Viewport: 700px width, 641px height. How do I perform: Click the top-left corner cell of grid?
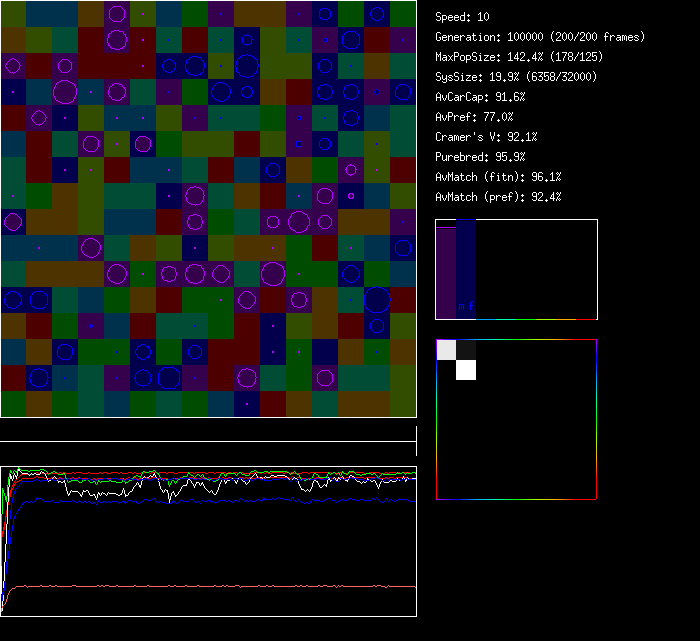tap(13, 13)
